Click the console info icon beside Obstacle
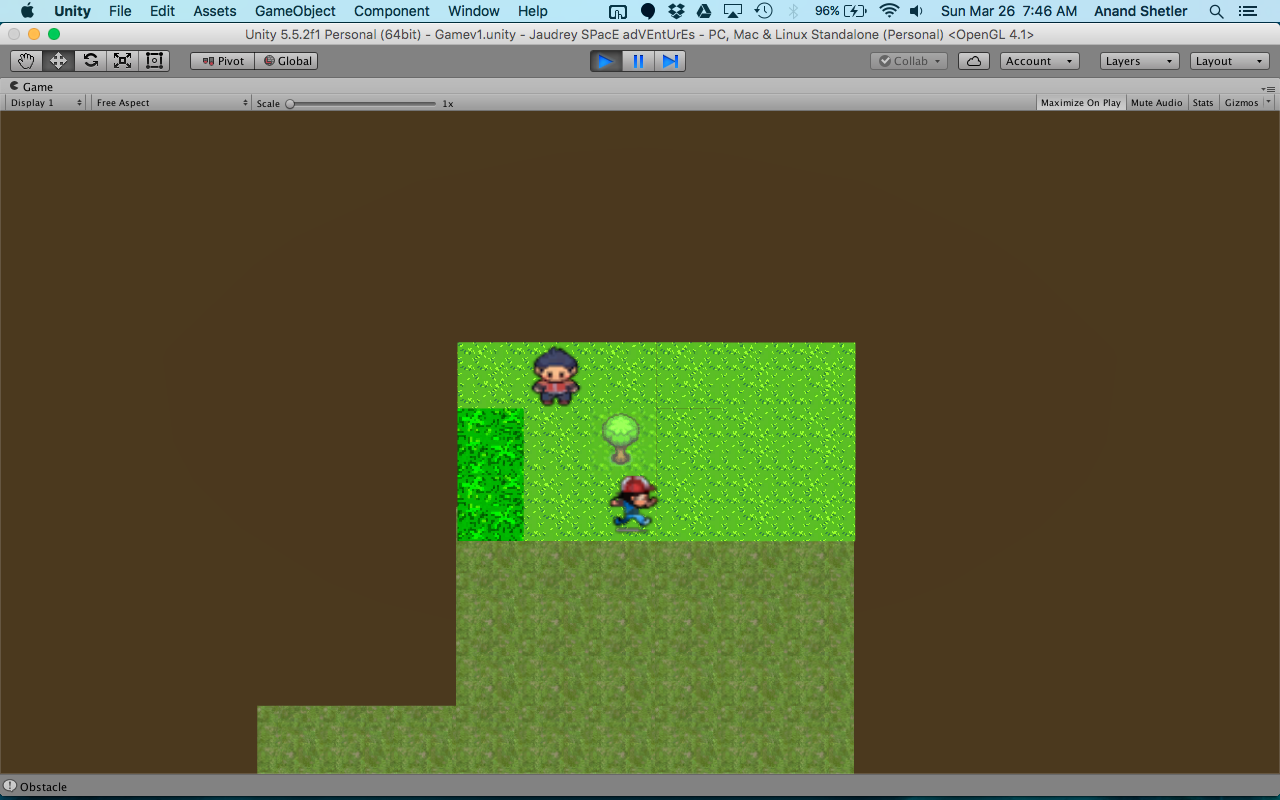This screenshot has width=1280, height=800. tap(10, 786)
